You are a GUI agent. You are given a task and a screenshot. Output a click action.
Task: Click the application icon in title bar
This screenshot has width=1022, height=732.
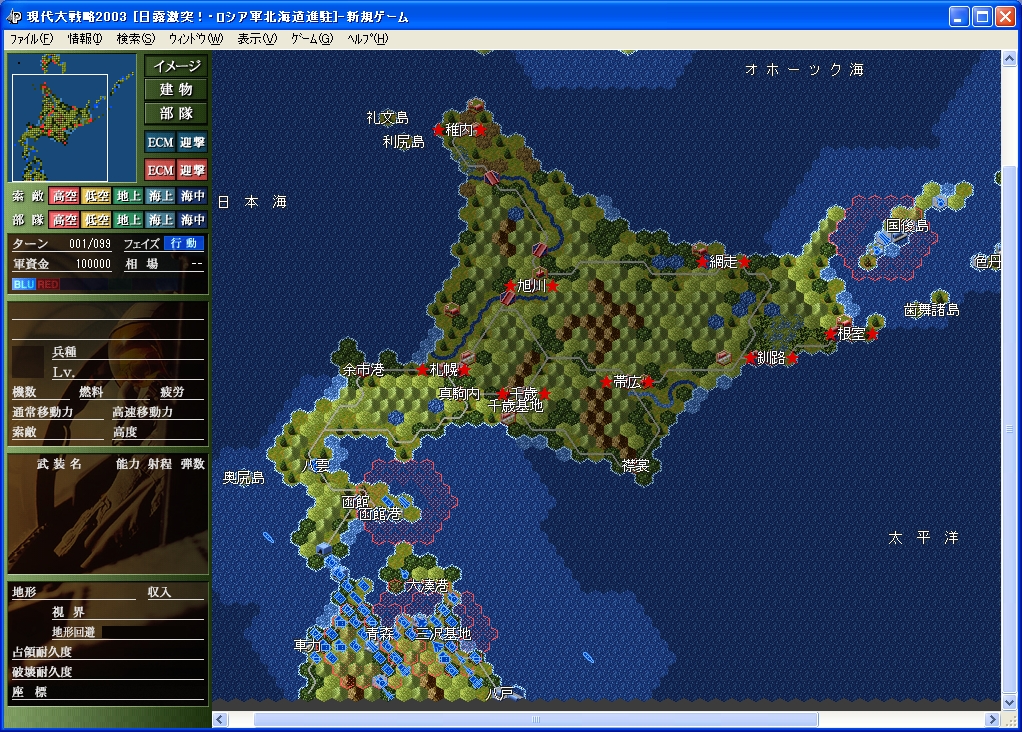pos(13,17)
